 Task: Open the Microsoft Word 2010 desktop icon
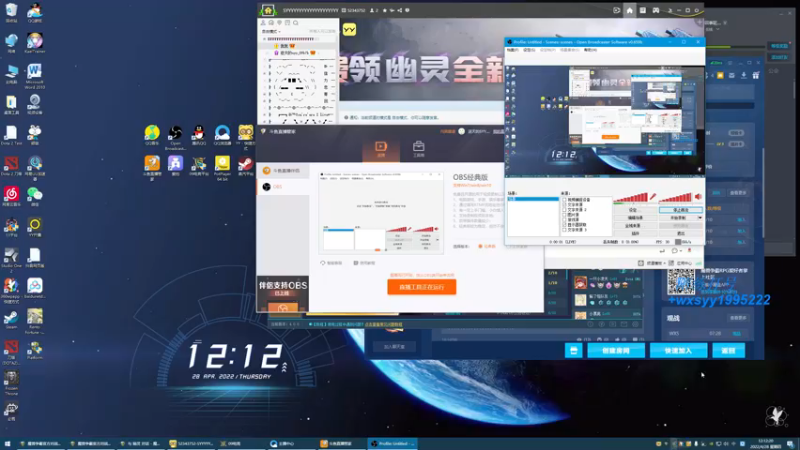[x=35, y=76]
